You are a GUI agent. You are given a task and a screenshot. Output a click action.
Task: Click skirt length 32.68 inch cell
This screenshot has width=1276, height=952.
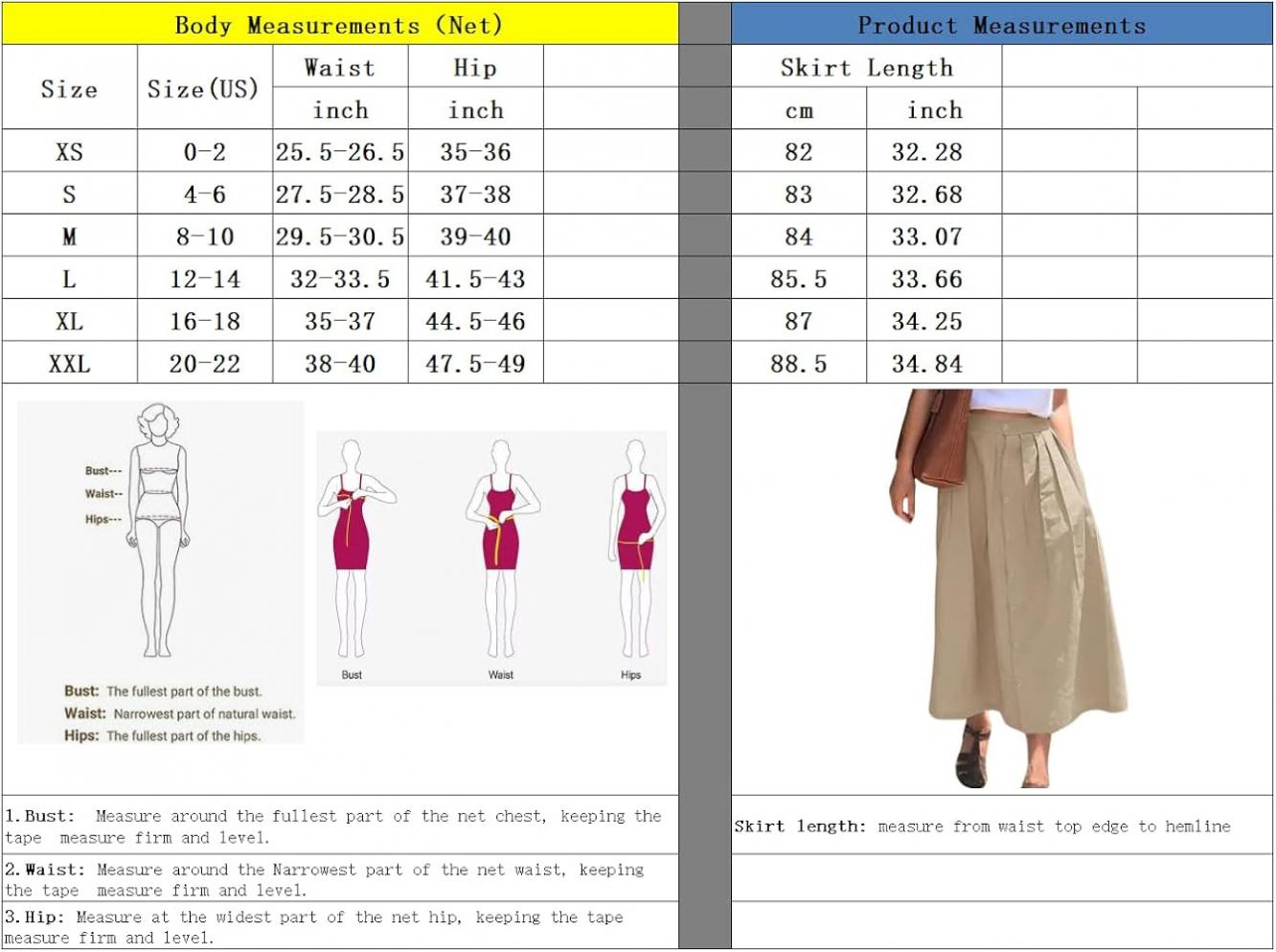(934, 193)
